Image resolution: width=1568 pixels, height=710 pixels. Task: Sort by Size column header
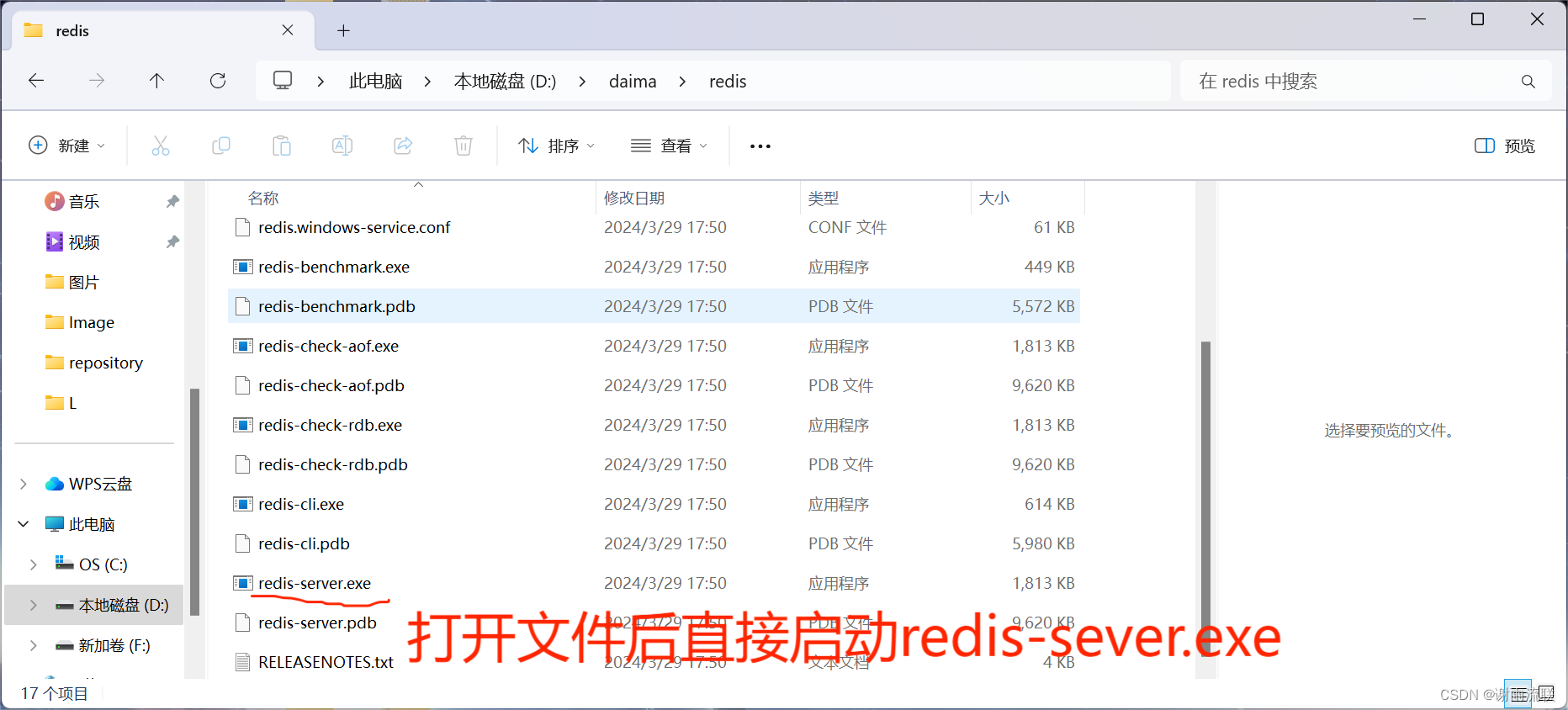pos(993,198)
